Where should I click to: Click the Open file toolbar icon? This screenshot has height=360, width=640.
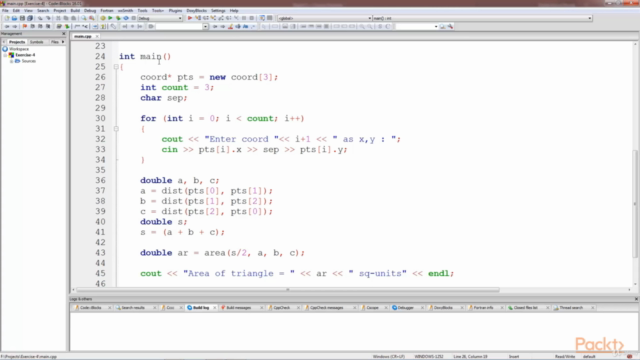14,18
